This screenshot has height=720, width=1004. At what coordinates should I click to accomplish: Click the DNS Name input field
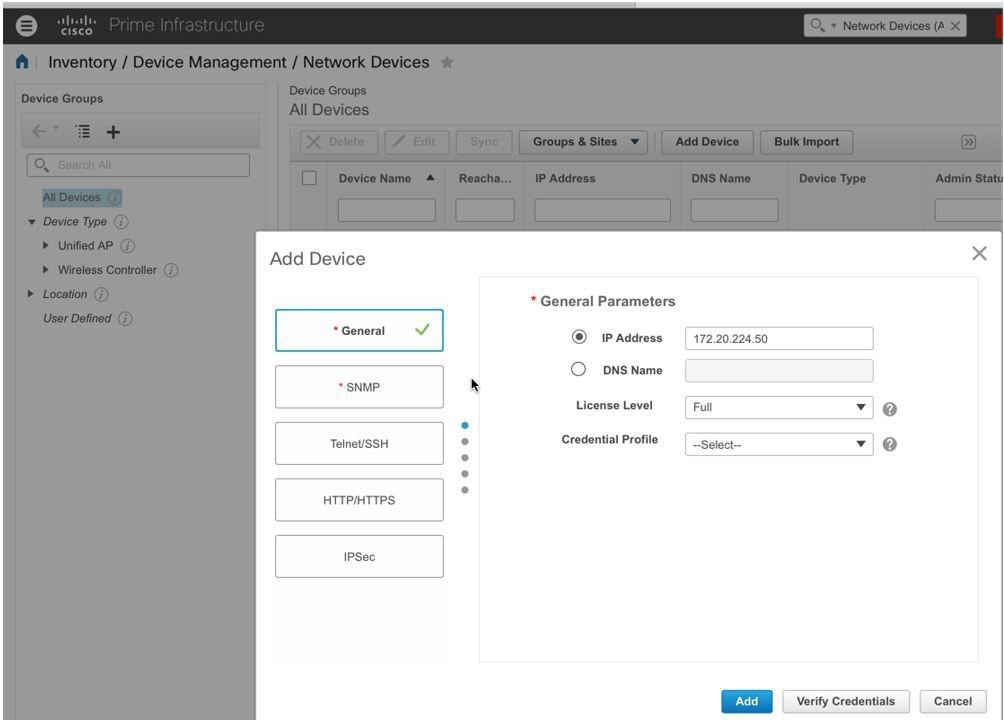(x=779, y=370)
